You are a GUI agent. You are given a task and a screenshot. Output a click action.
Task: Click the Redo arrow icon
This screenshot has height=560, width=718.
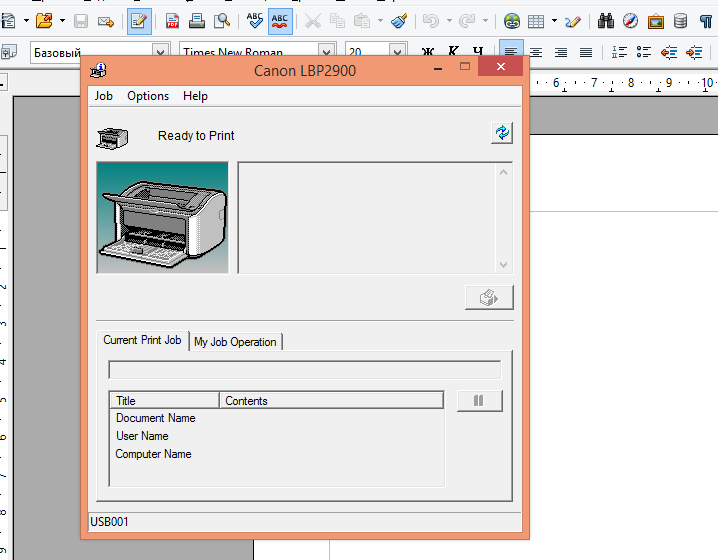point(467,21)
